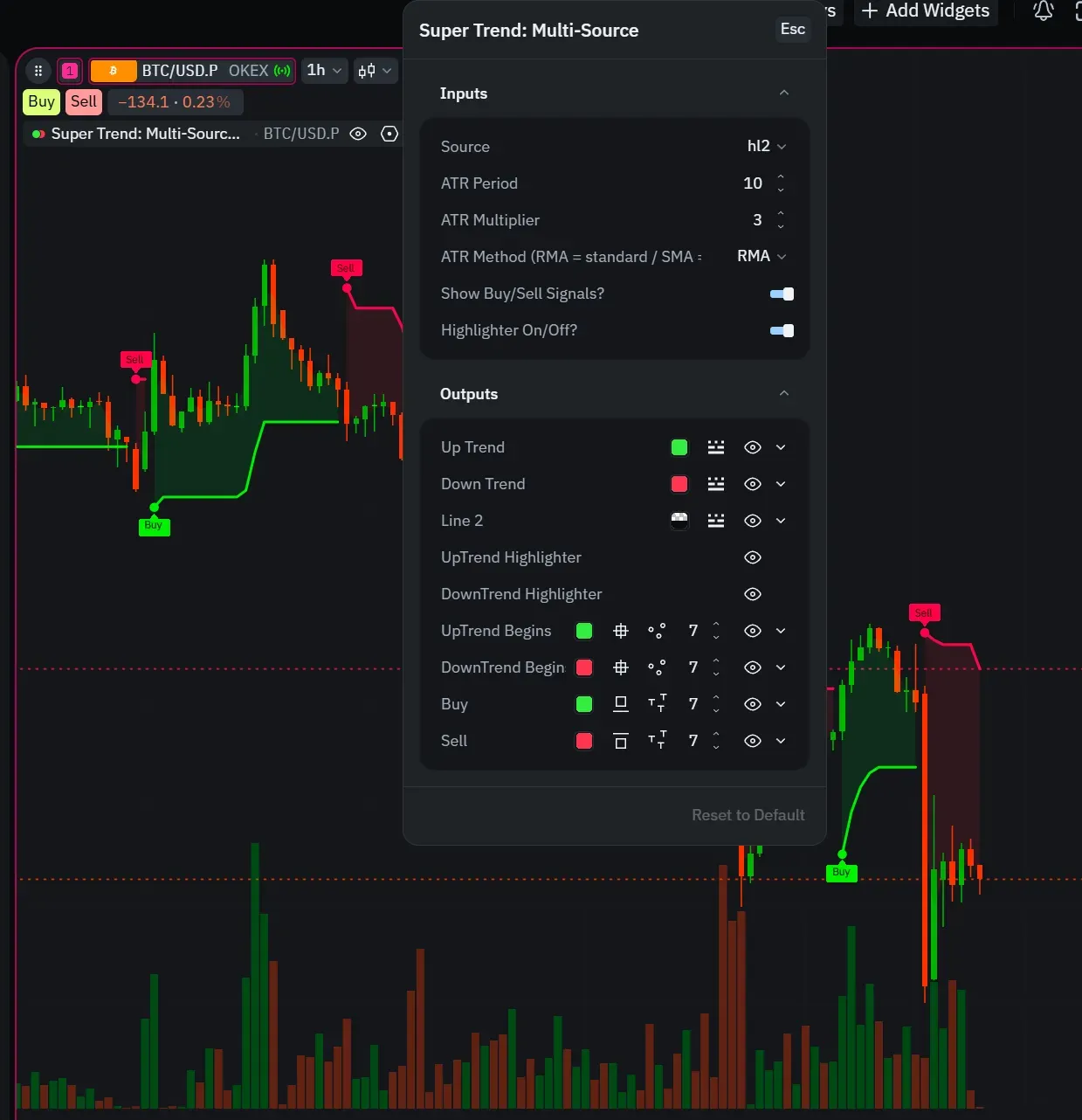Screen dimensions: 1082x1120
Task: Expand the Line 2 row options chevron
Action: tap(781, 521)
